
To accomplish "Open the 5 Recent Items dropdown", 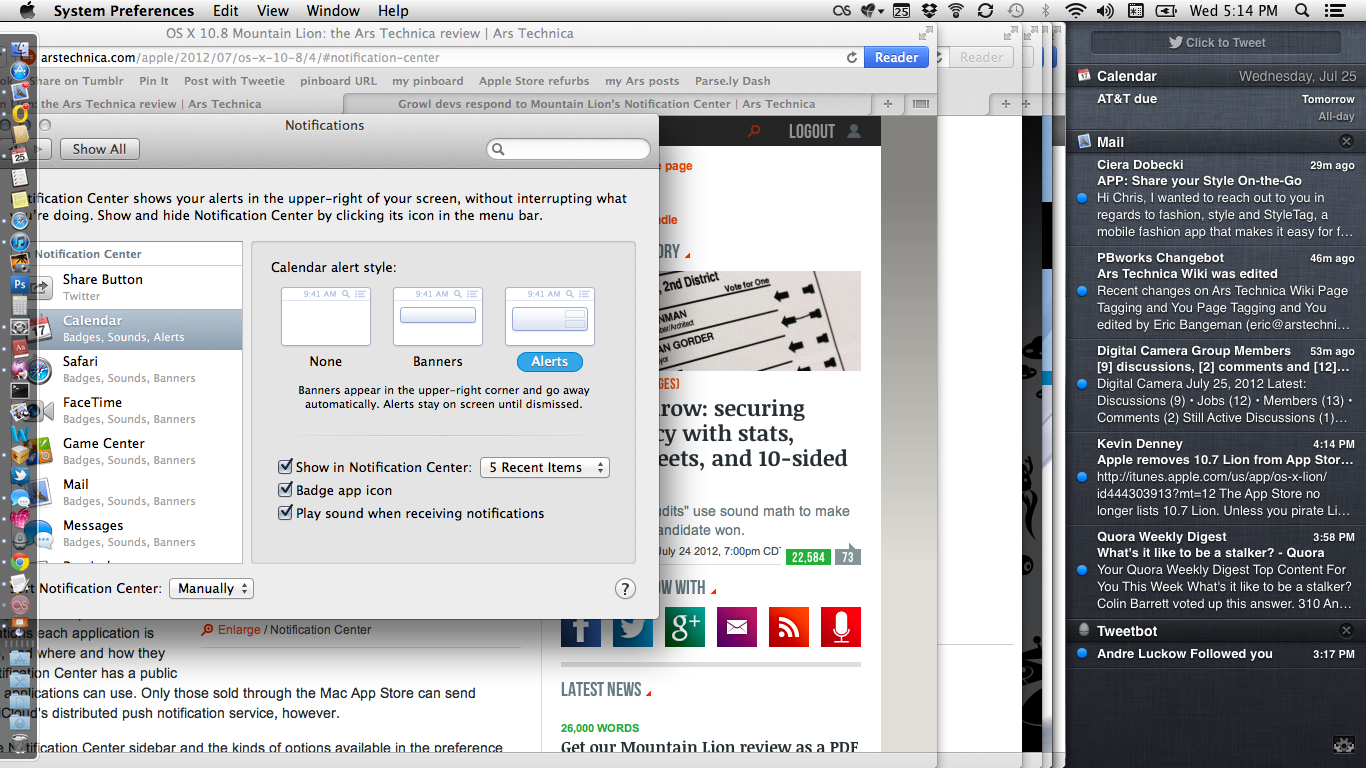I will 545,467.
